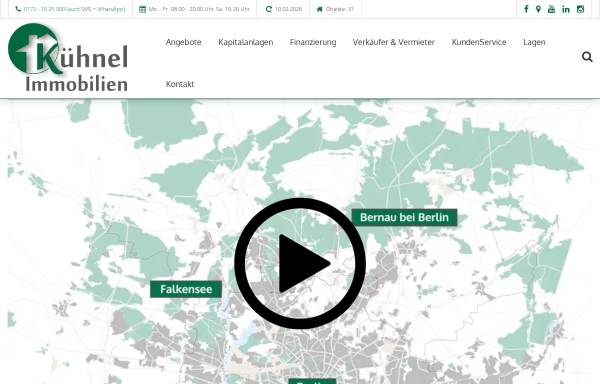Click the date 10.02.2026
Screen dimensions: 600x384
coord(289,9)
